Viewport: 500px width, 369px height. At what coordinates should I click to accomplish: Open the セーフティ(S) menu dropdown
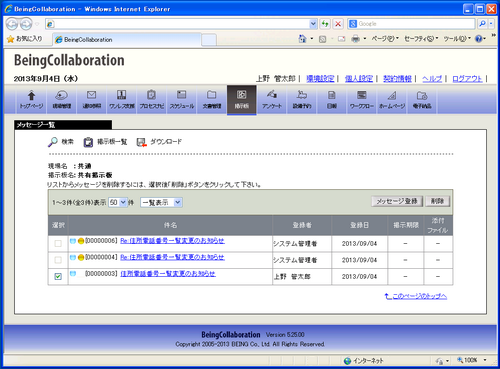point(421,39)
